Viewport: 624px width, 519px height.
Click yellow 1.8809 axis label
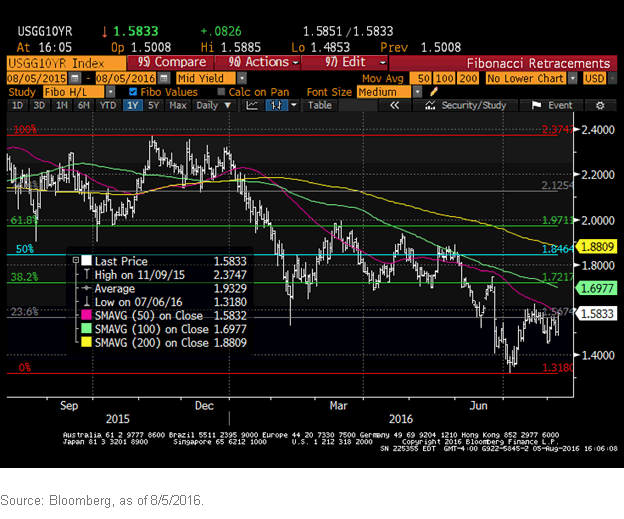coord(597,246)
